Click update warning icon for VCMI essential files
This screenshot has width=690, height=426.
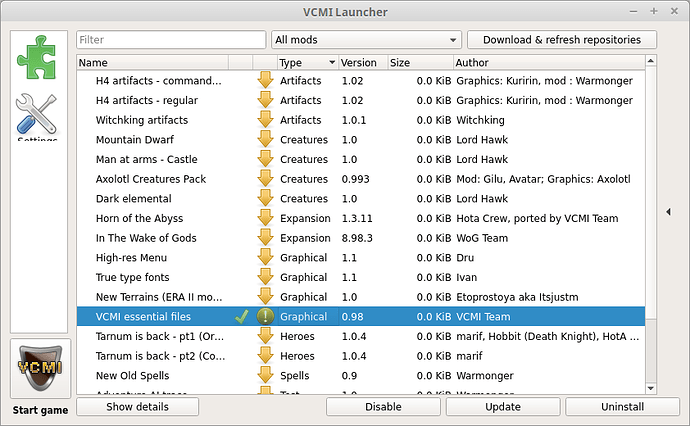coord(265,316)
